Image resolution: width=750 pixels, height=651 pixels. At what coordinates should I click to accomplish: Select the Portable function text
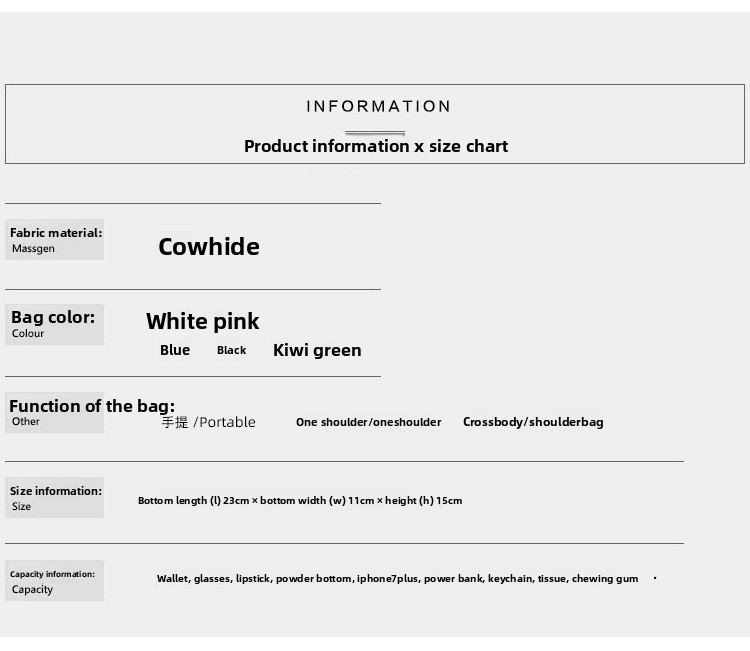click(x=209, y=422)
